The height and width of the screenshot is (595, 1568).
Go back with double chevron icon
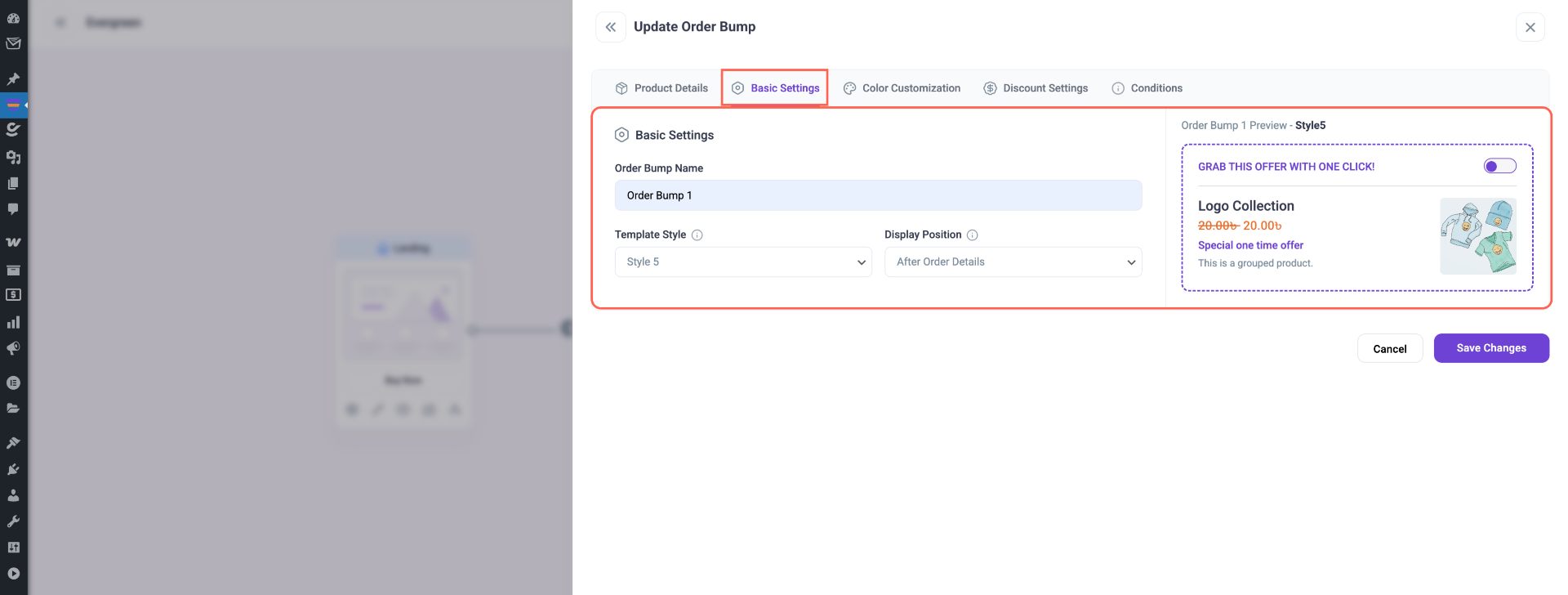click(x=611, y=27)
